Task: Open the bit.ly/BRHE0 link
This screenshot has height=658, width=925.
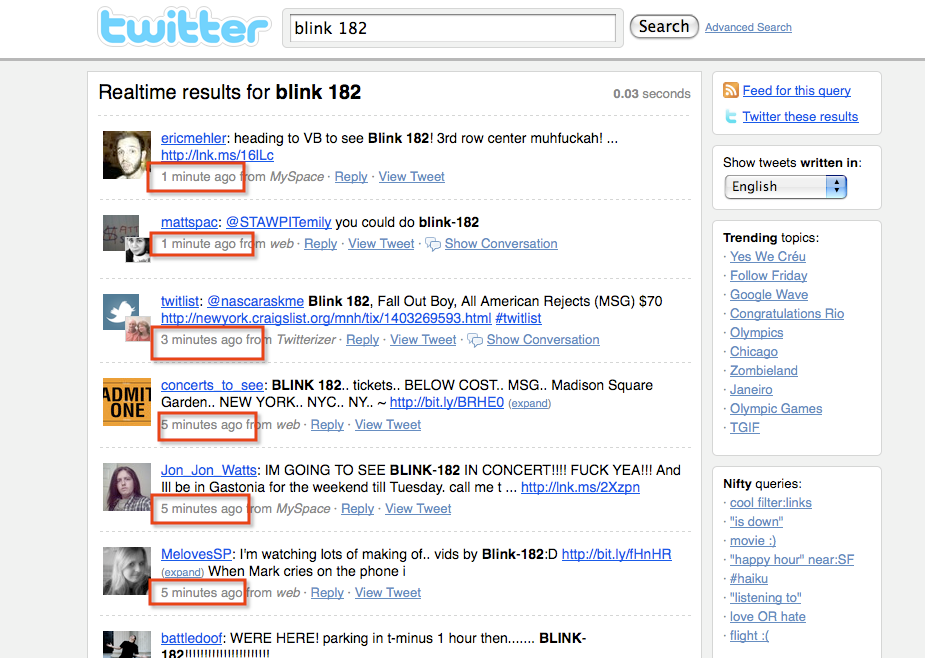Action: (x=447, y=402)
